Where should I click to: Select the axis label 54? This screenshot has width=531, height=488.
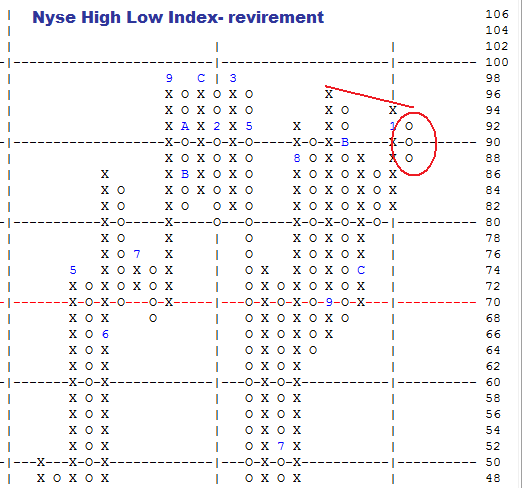(493, 430)
